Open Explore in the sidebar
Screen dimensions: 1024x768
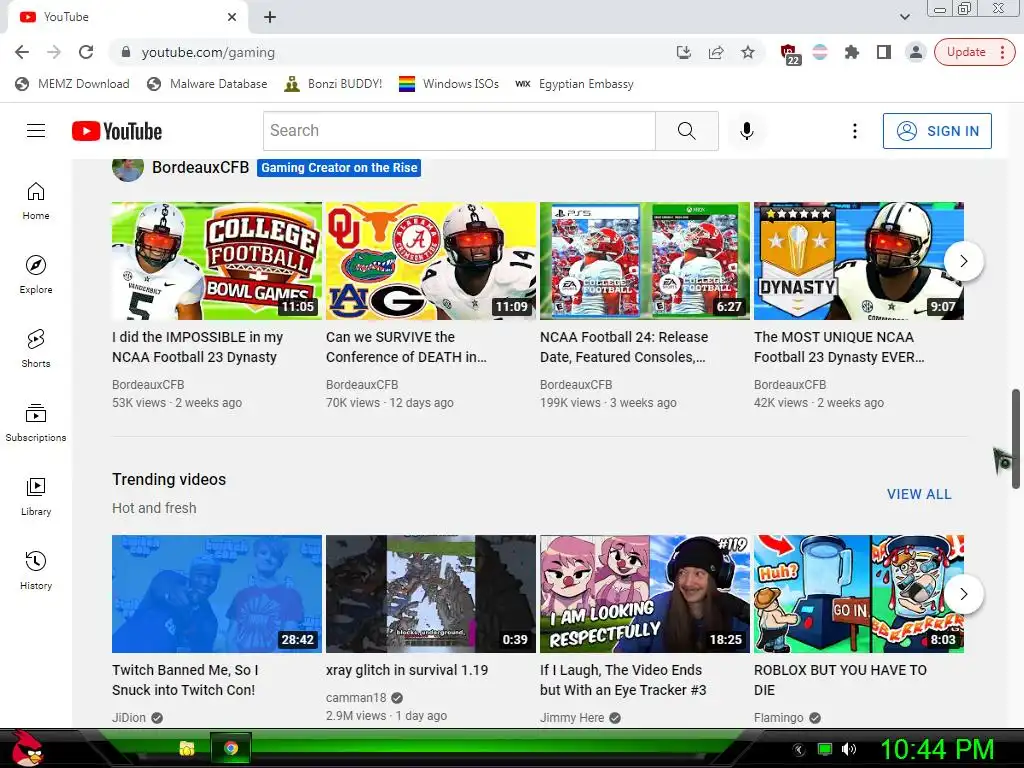coord(36,275)
